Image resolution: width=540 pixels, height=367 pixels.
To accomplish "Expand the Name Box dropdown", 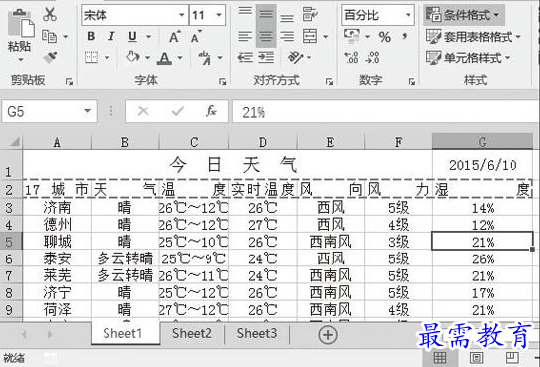I will [87, 111].
